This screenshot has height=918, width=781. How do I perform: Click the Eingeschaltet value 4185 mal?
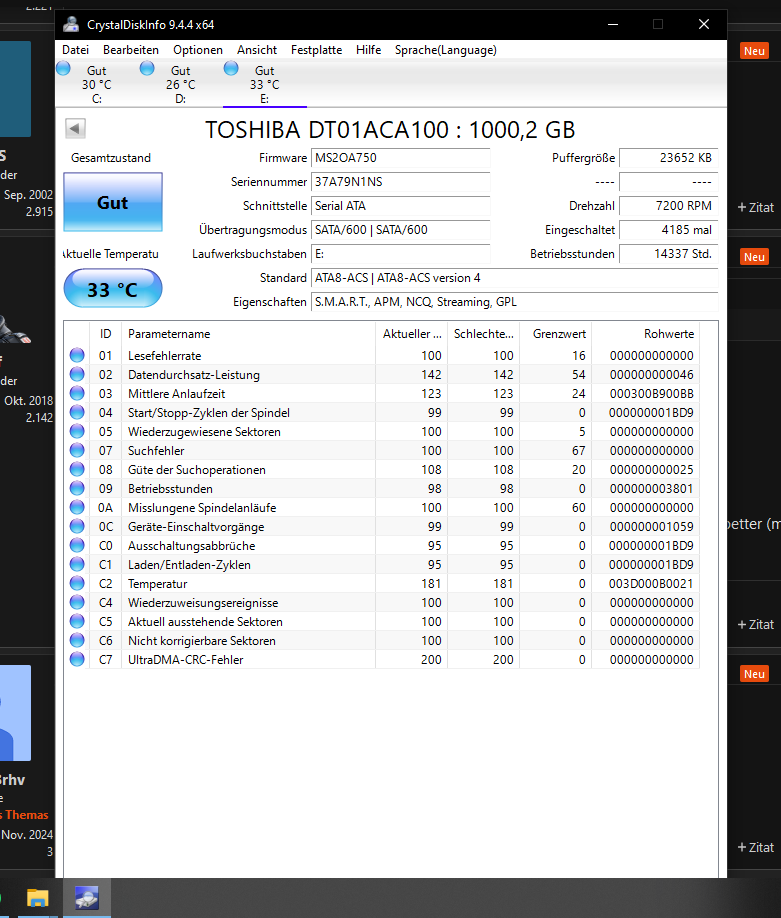[x=669, y=230]
